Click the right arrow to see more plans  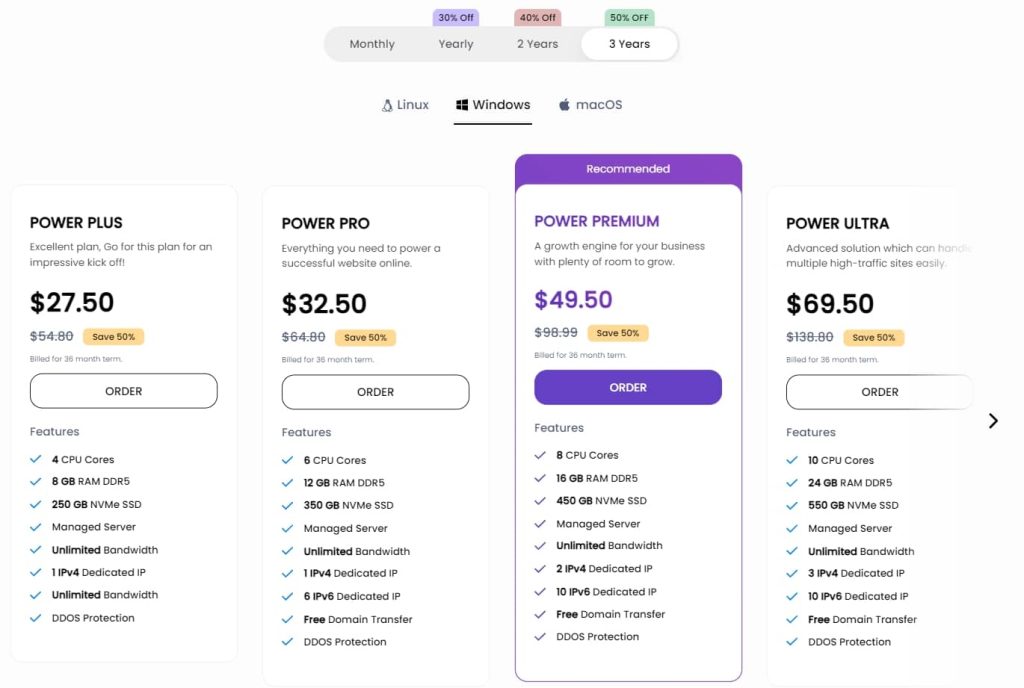click(993, 421)
